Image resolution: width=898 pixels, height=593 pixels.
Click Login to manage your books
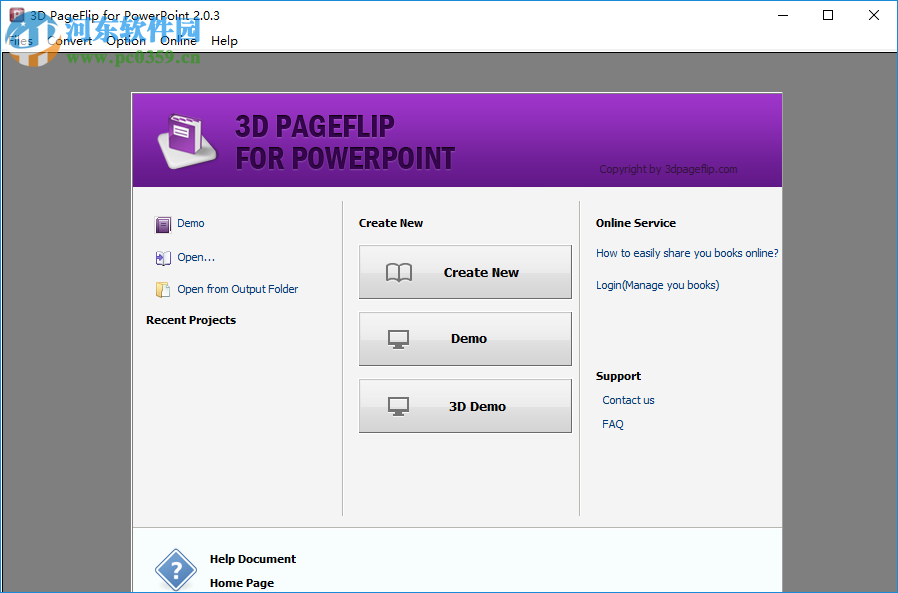[x=657, y=285]
